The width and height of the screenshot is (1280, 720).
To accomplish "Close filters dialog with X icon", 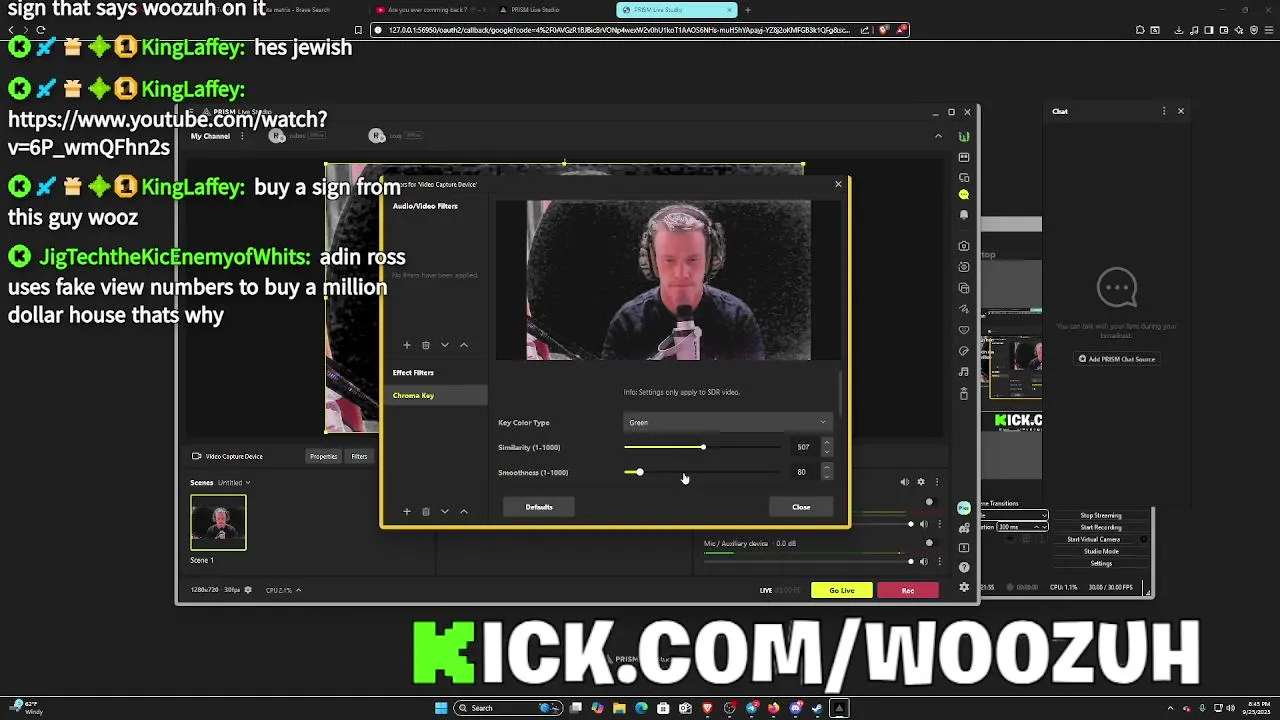I will point(838,184).
